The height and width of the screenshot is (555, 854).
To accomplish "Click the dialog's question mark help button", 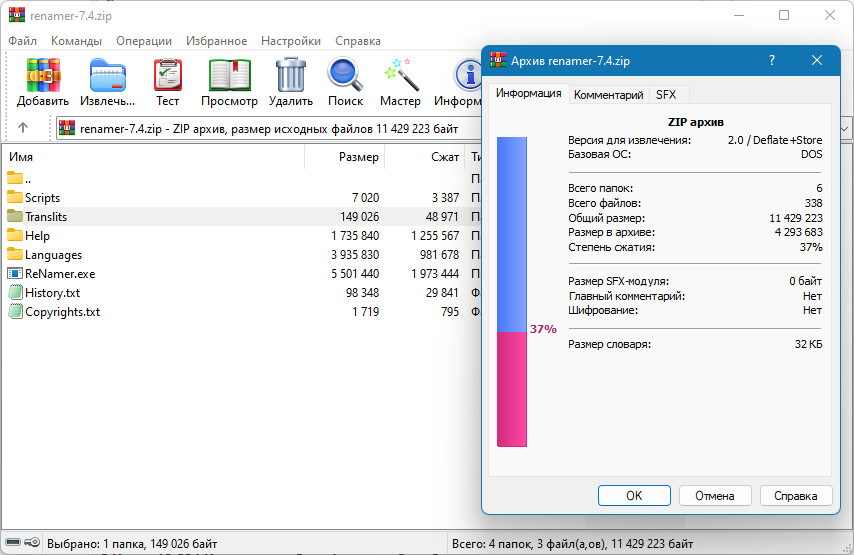I will [772, 60].
